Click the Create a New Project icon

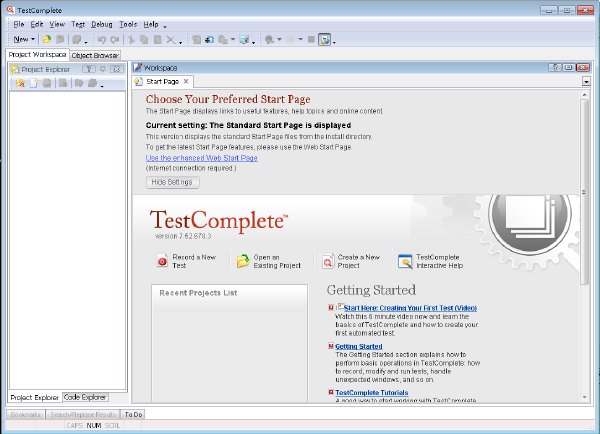[x=328, y=261]
